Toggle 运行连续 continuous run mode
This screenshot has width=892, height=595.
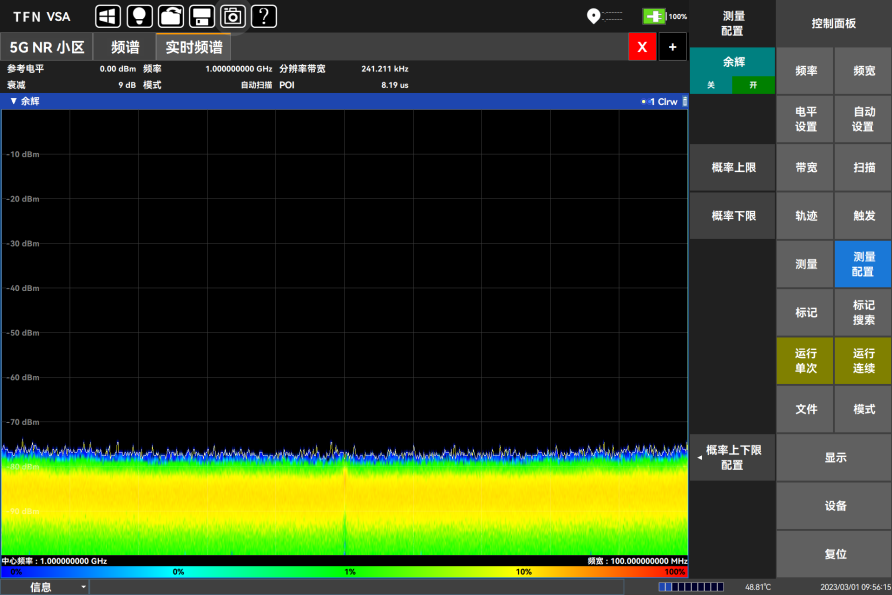pos(863,361)
